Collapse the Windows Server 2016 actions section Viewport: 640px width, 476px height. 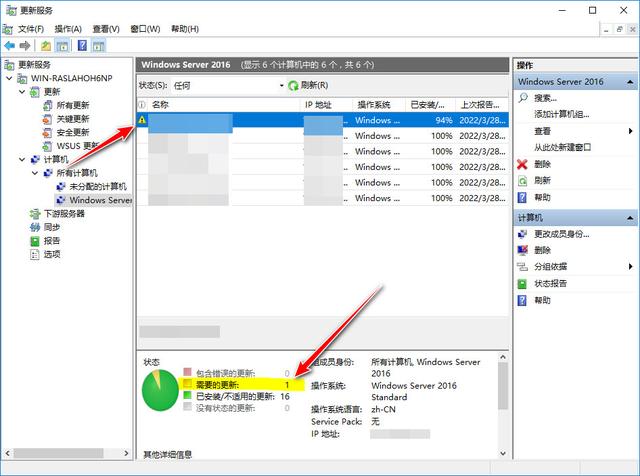[630, 82]
